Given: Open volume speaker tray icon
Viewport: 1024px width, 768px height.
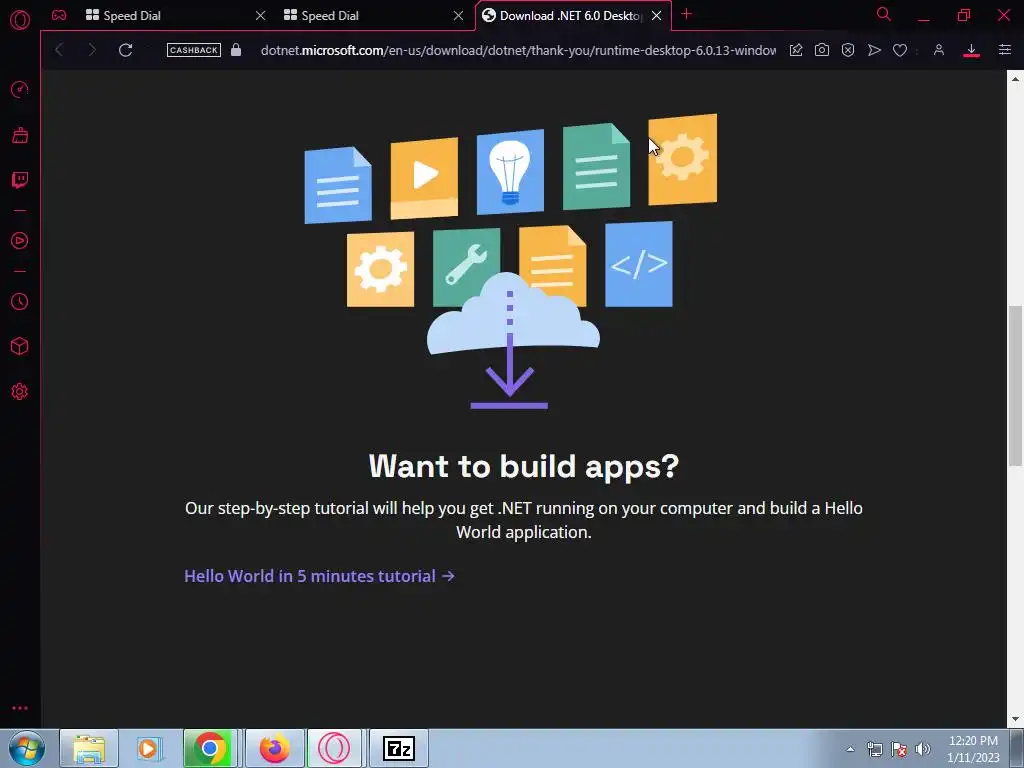Looking at the screenshot, I should 923,749.
